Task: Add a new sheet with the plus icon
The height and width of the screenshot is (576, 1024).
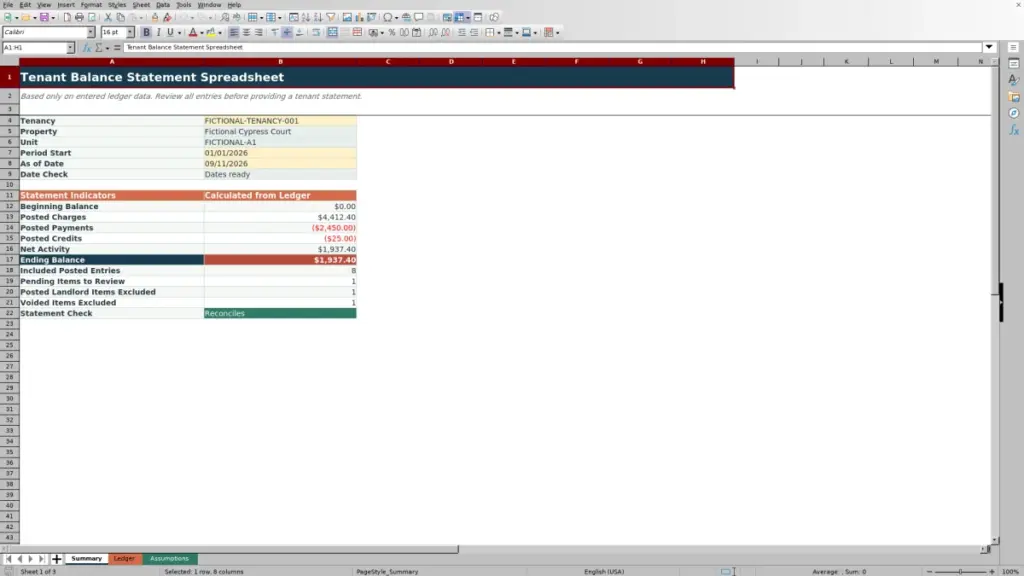Action: (57, 559)
